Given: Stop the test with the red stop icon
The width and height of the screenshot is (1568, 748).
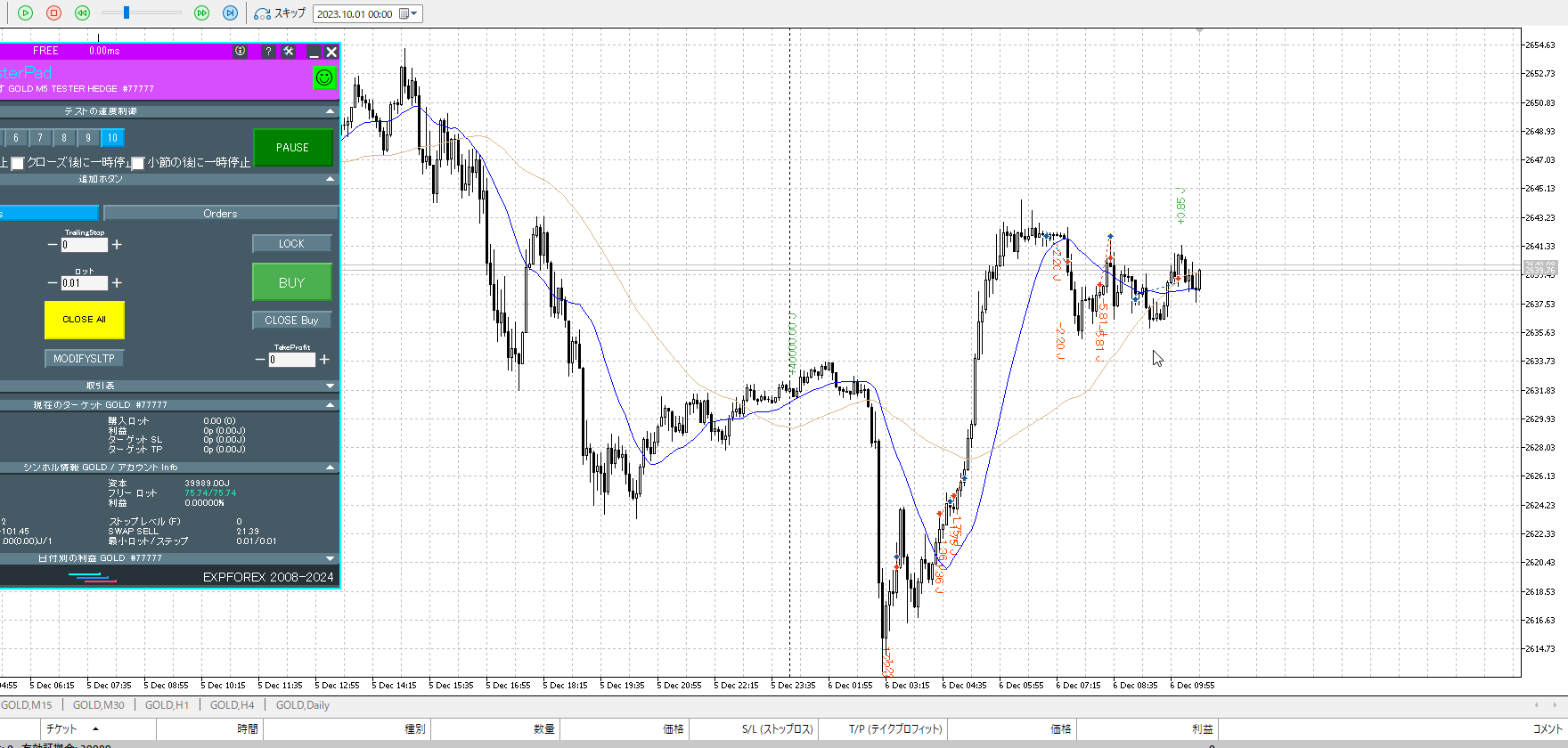Looking at the screenshot, I should tap(53, 13).
